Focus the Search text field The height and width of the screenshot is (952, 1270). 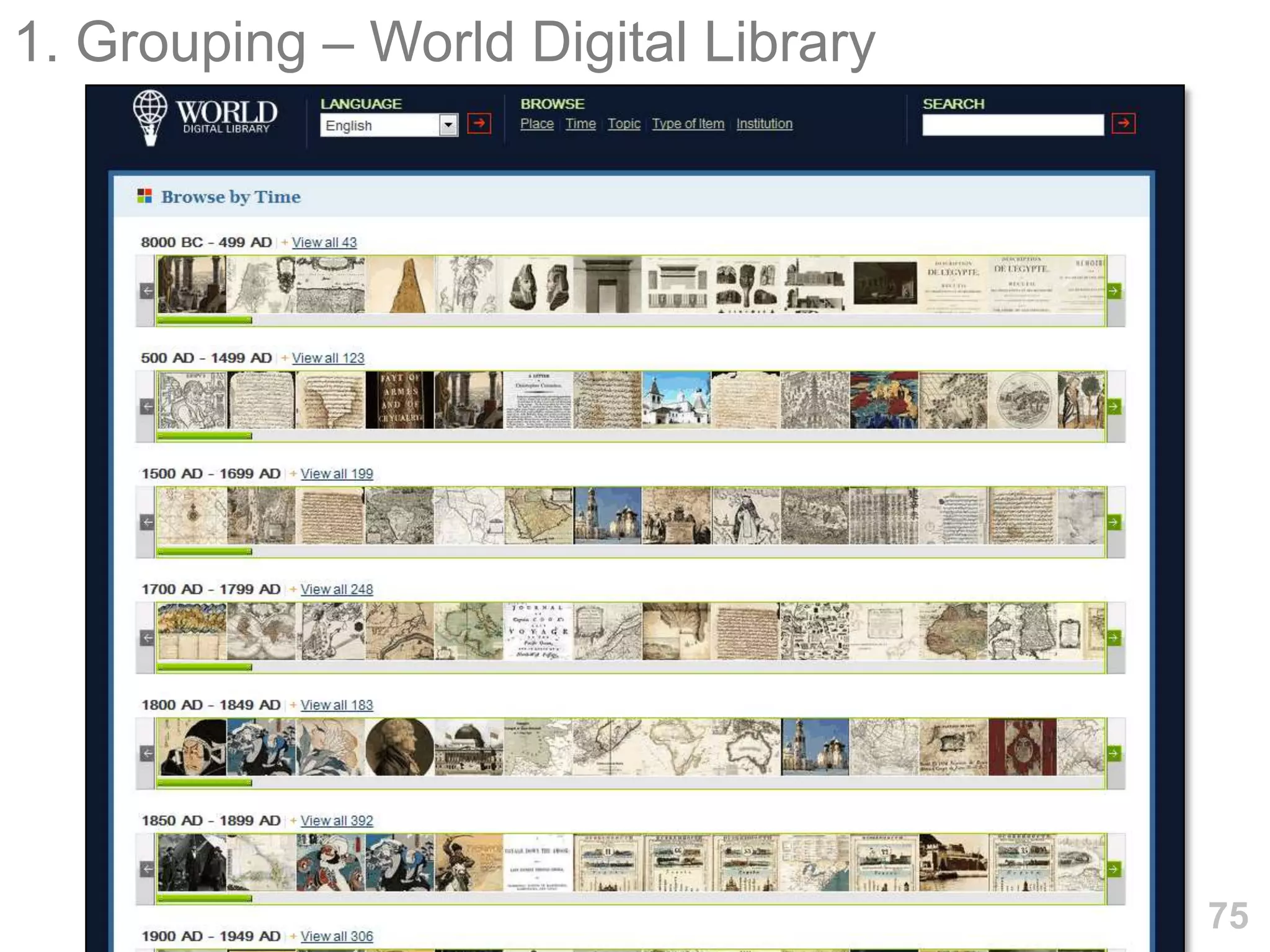tap(1013, 124)
